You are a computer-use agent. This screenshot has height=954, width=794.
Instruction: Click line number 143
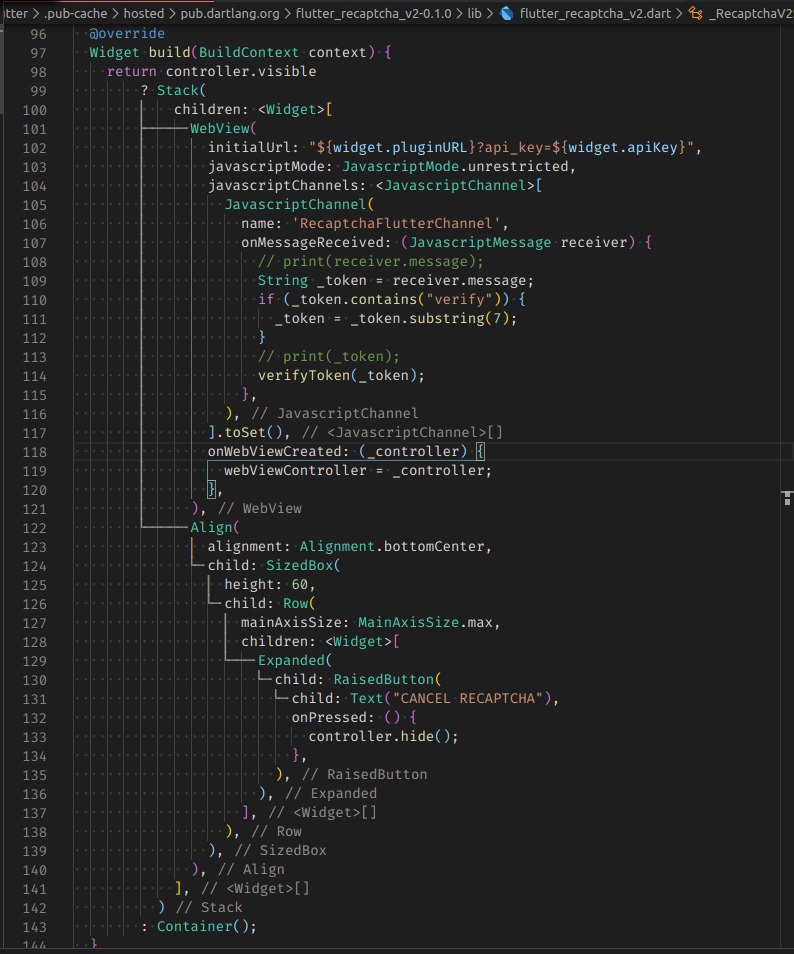point(34,927)
